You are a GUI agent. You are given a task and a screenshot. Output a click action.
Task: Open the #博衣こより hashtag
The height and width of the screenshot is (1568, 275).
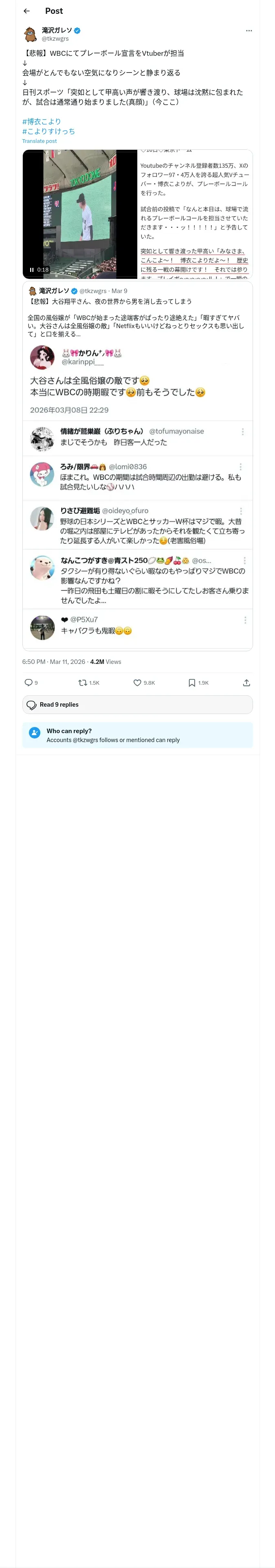[x=42, y=121]
